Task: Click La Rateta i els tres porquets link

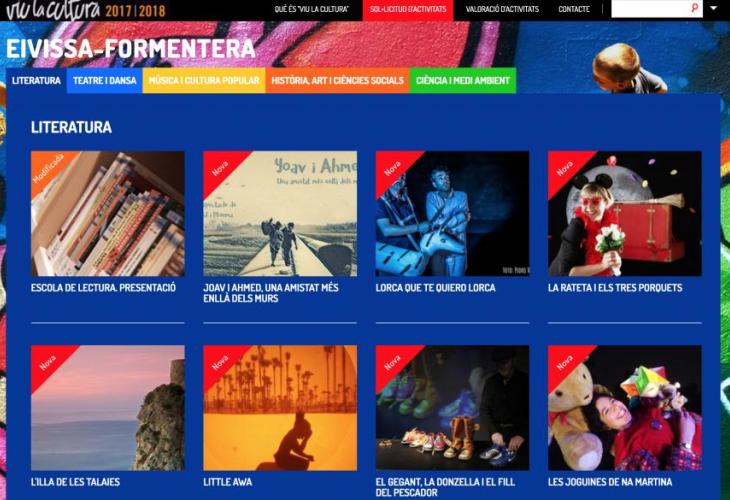Action: click(x=615, y=288)
